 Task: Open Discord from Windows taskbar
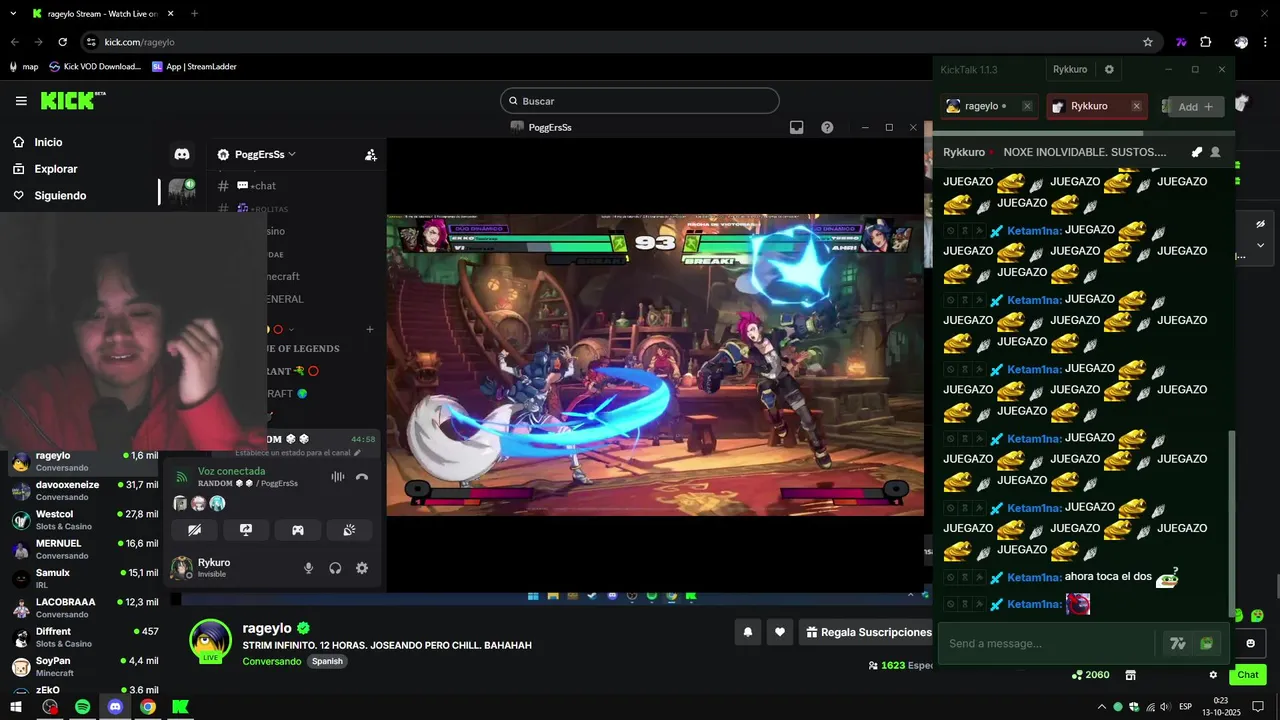point(115,707)
